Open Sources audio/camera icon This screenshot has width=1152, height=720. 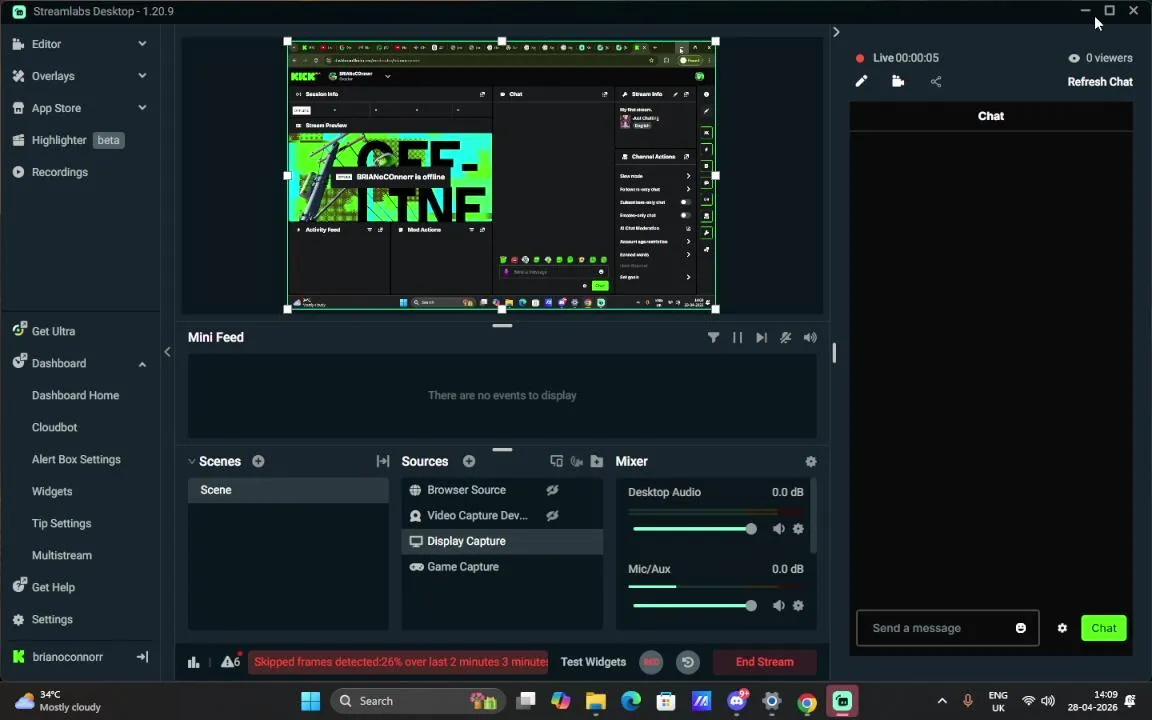point(577,461)
